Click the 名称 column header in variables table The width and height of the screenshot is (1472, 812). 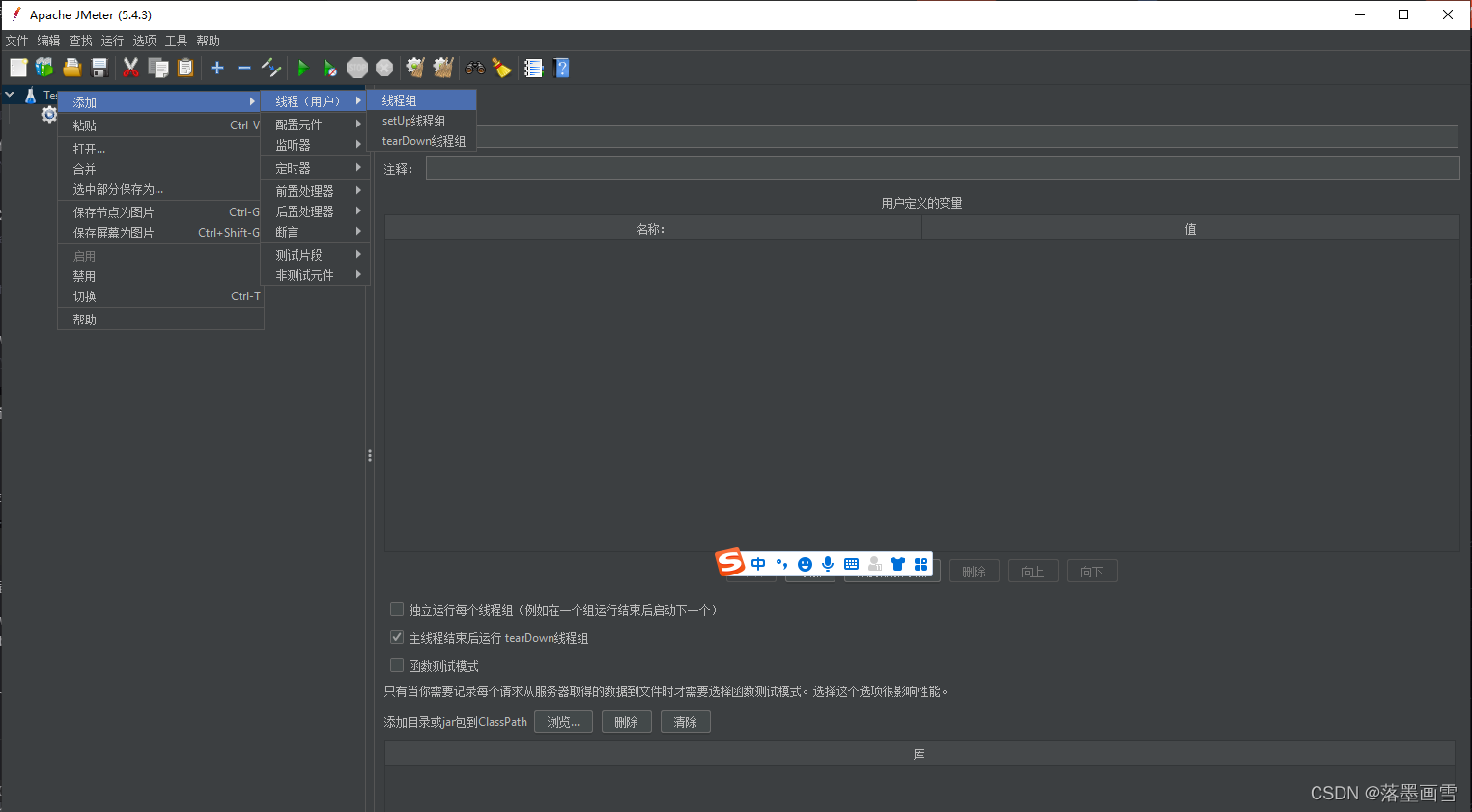(x=653, y=229)
